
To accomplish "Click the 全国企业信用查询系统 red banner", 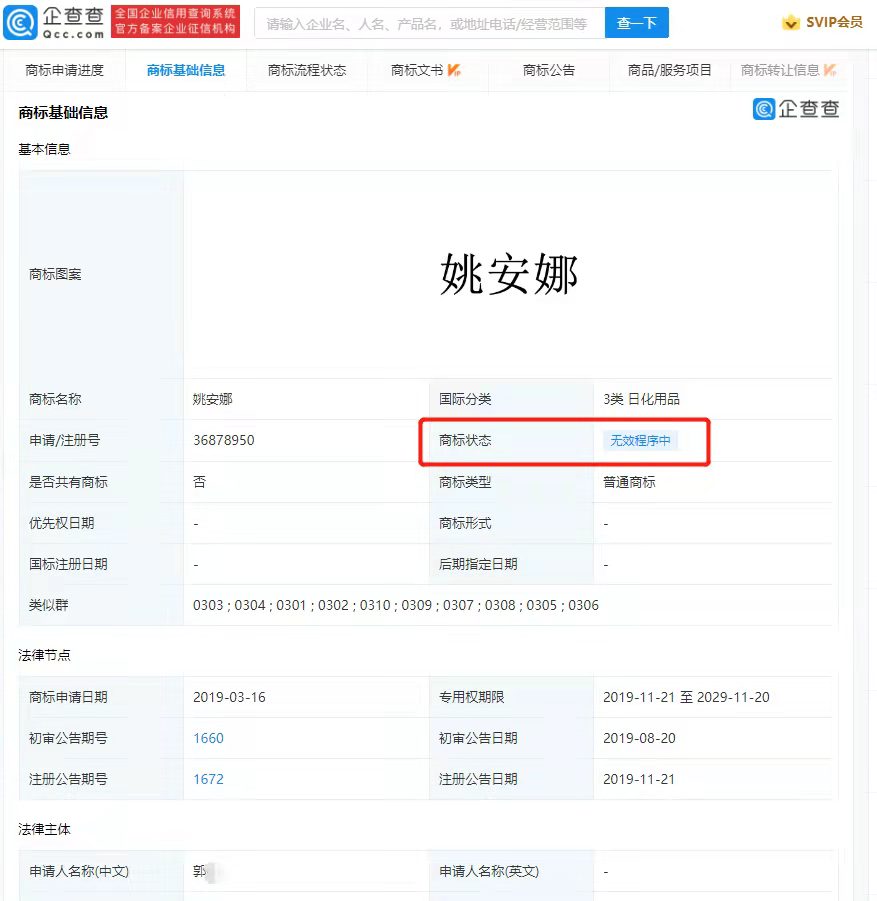I will tap(175, 22).
